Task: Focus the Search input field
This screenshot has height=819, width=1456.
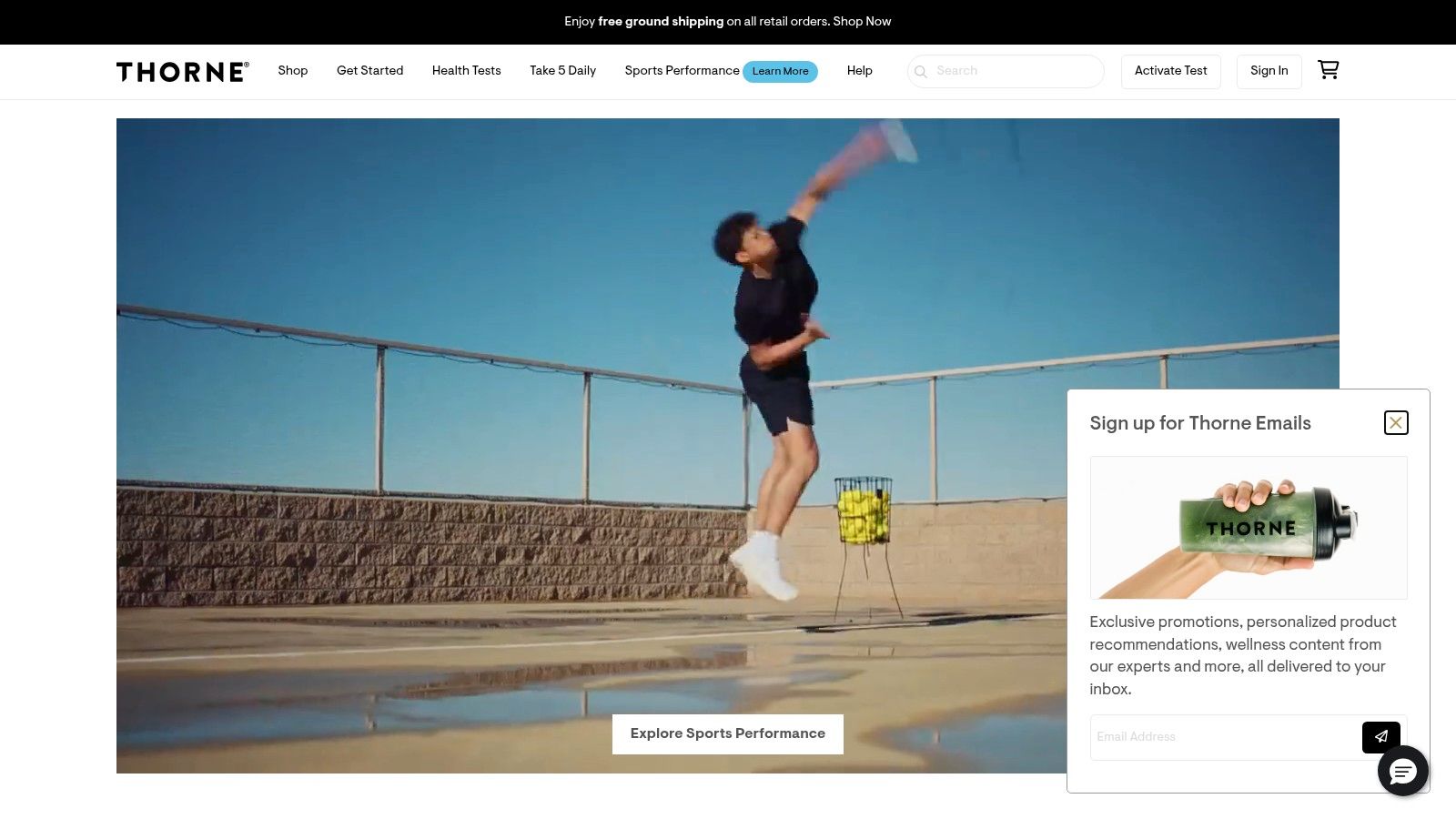Action: coord(1015,71)
